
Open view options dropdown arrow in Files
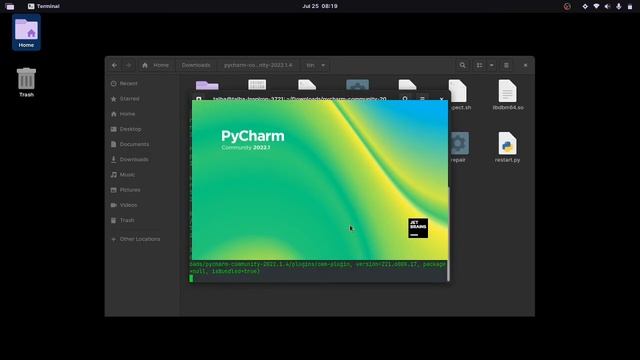point(491,65)
